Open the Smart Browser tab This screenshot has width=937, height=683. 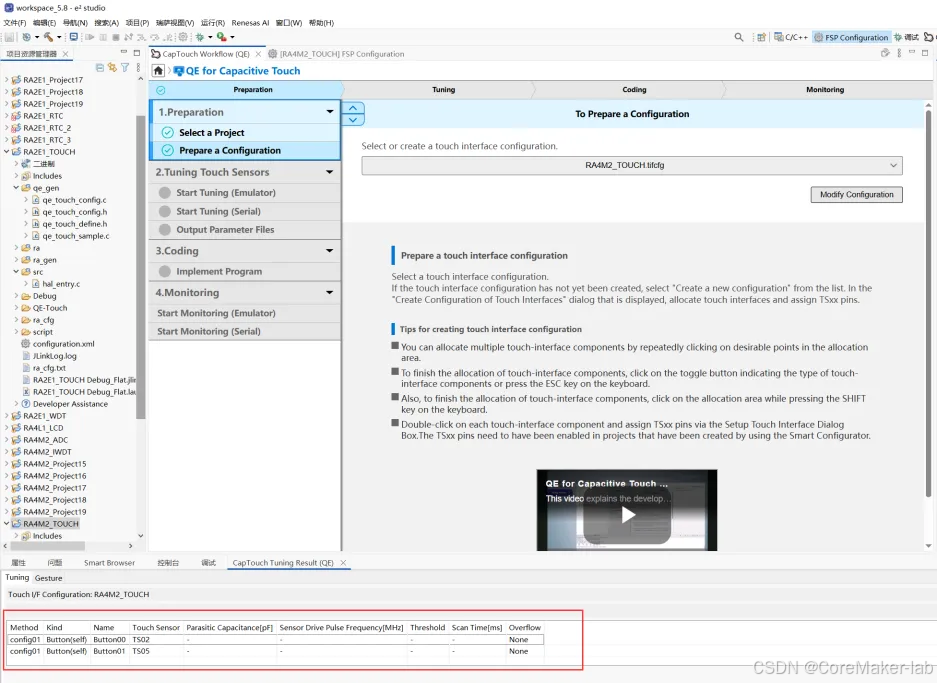pyautogui.click(x=109, y=563)
